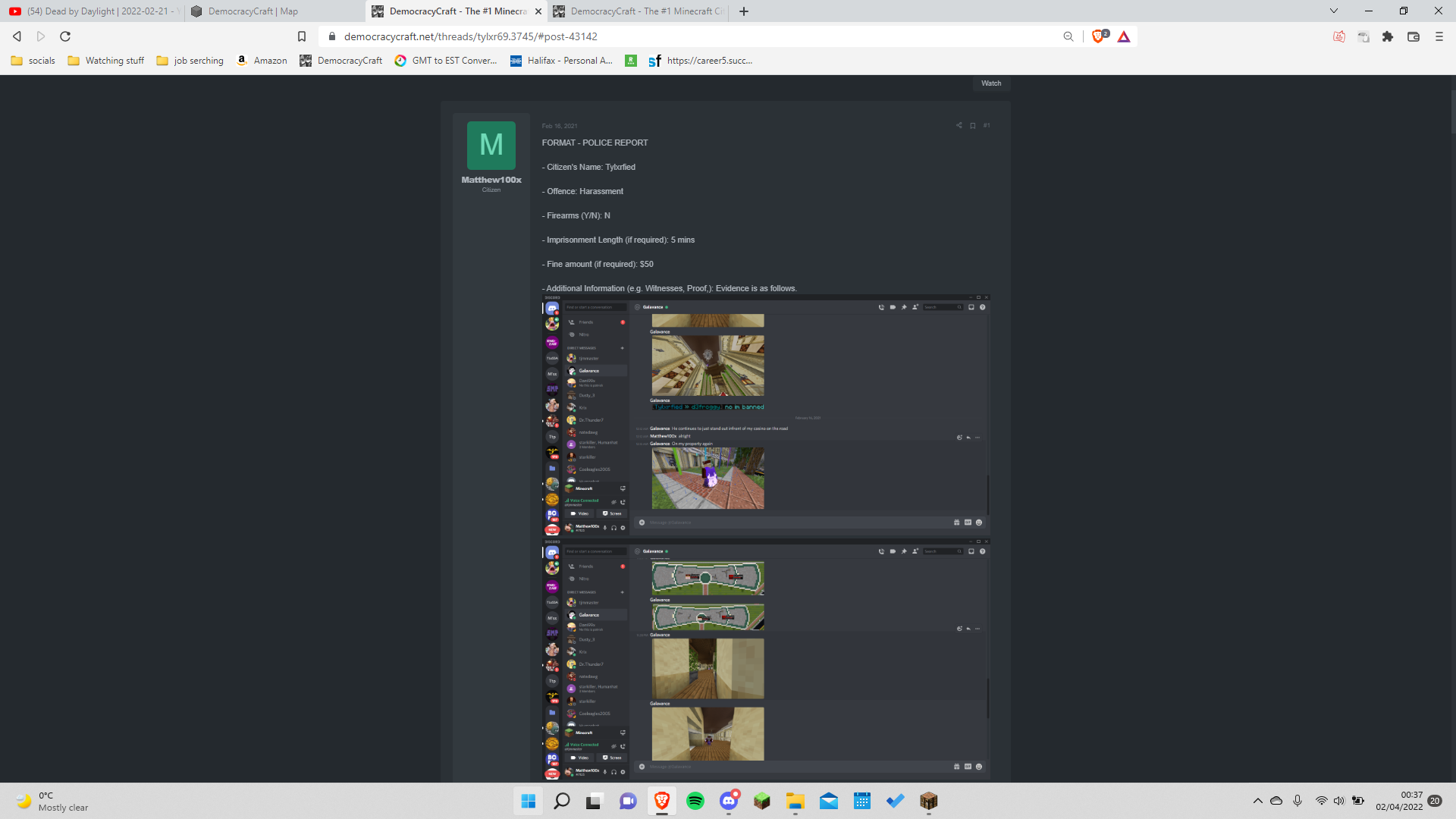Open the green icon-only bookmark

pos(630,61)
